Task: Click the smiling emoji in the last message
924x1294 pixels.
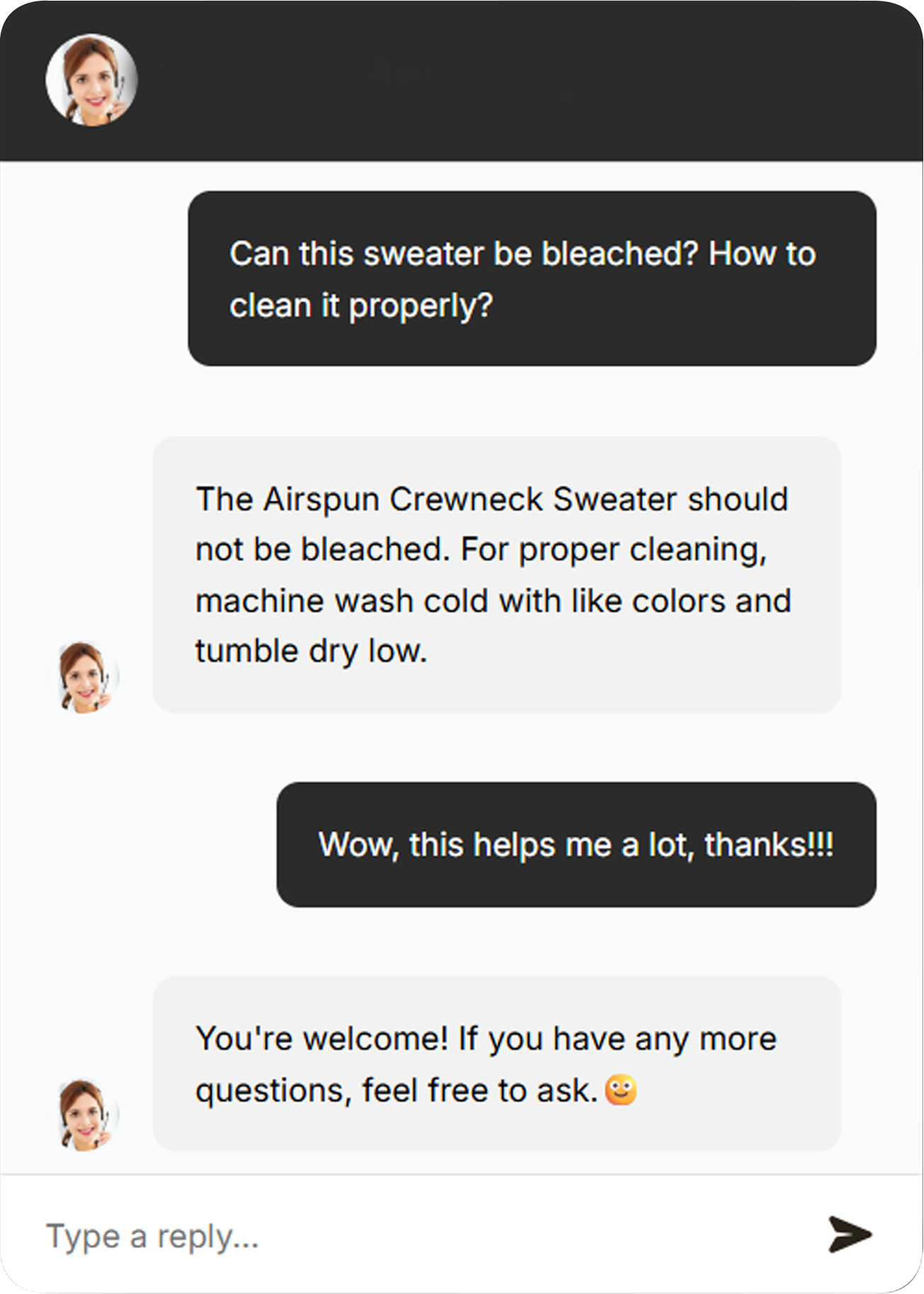Action: [621, 1090]
